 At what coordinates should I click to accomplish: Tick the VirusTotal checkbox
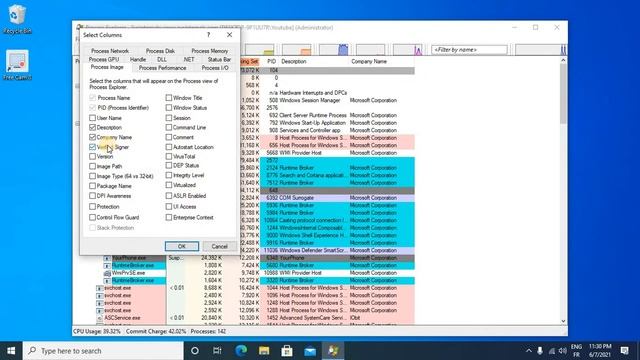click(x=169, y=156)
